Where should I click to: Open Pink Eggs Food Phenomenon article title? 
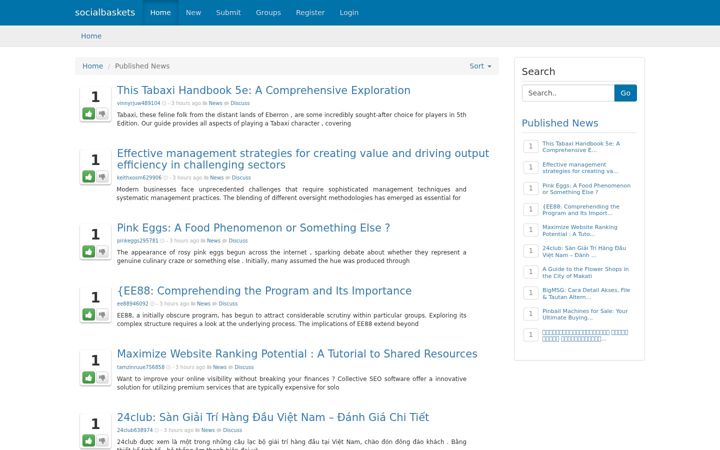(253, 228)
